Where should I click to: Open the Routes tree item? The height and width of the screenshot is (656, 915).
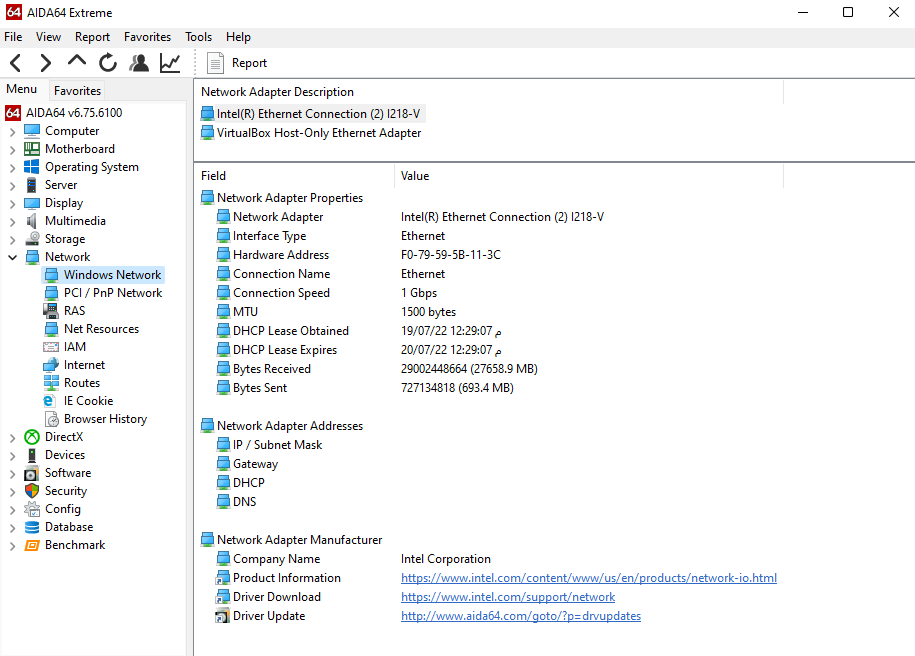click(82, 383)
